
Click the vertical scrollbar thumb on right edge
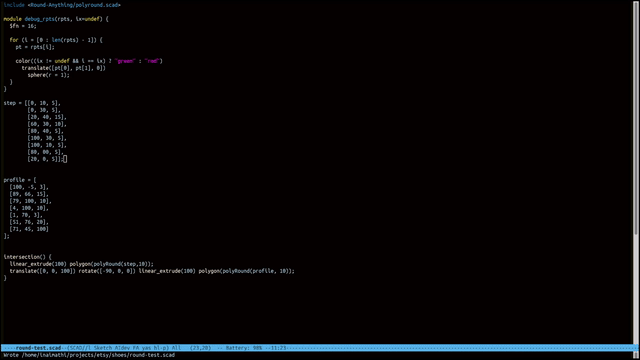[636, 118]
